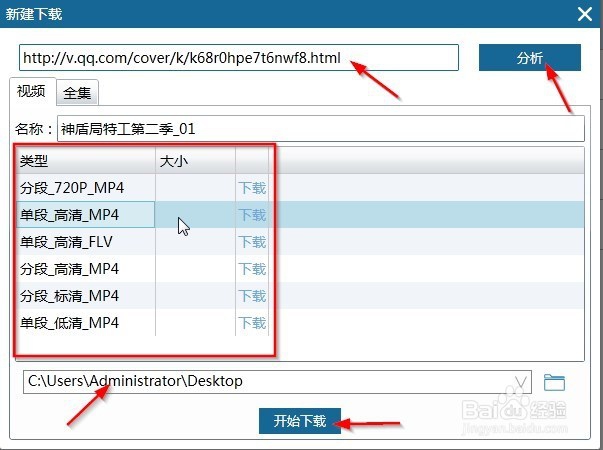The width and height of the screenshot is (603, 450).
Task: Focus the video URL input field
Action: [x=239, y=58]
